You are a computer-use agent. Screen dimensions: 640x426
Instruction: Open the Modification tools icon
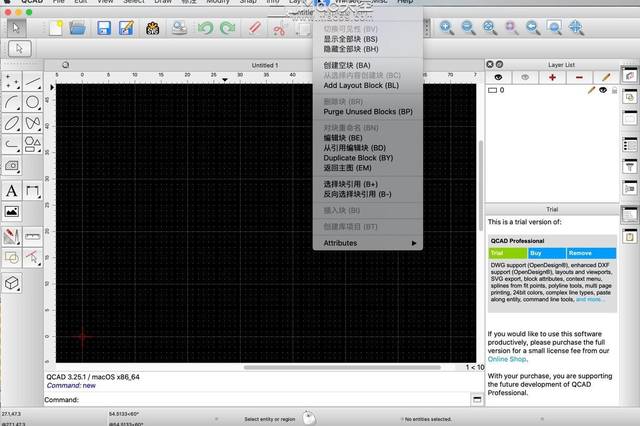[x=12, y=236]
